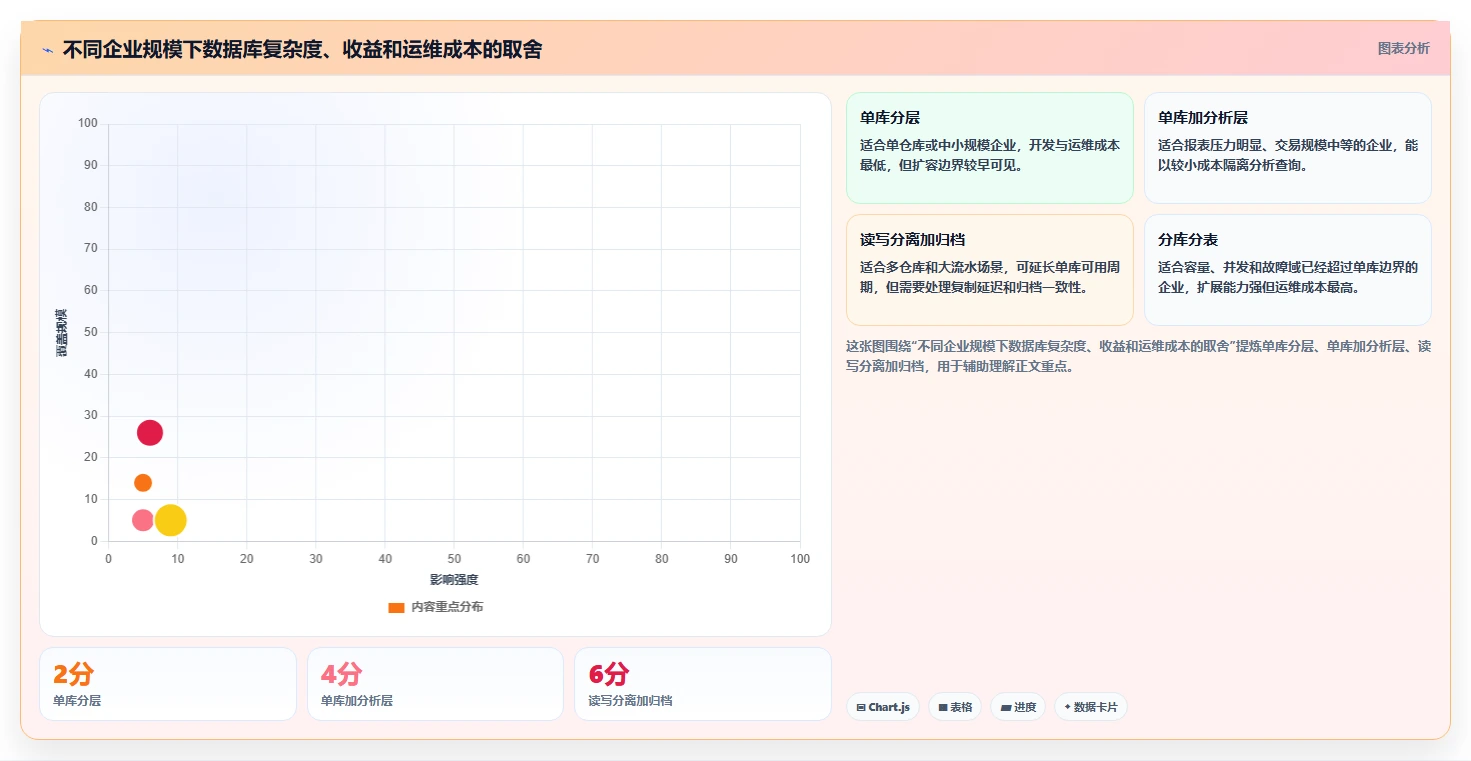
Task: Click the 单库加分析层 label under 4分
Action: (357, 701)
